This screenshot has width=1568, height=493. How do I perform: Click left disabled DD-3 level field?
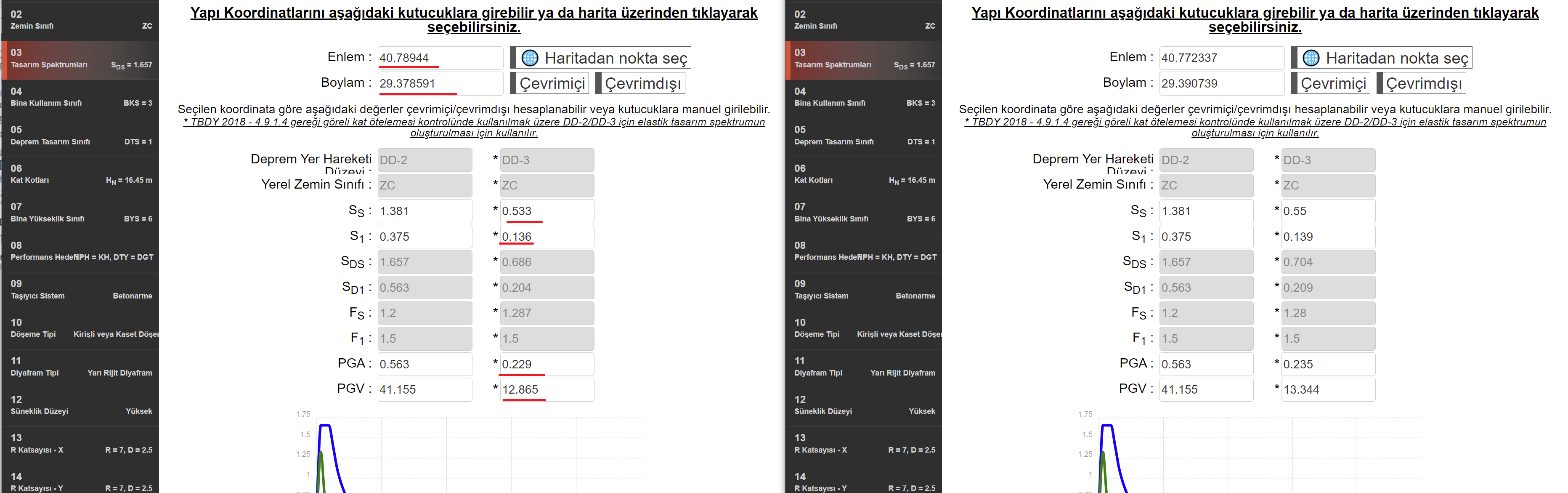coord(547,160)
